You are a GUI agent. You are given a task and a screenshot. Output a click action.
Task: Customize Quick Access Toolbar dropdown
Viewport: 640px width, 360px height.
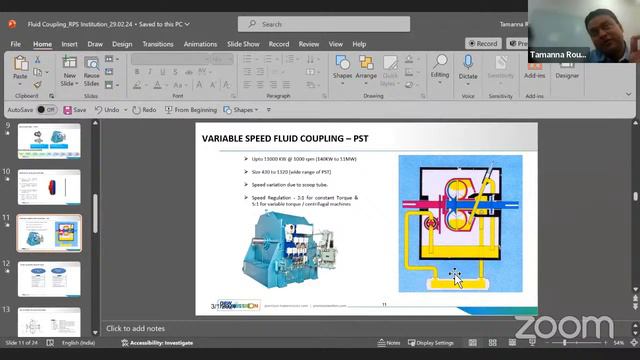269,110
